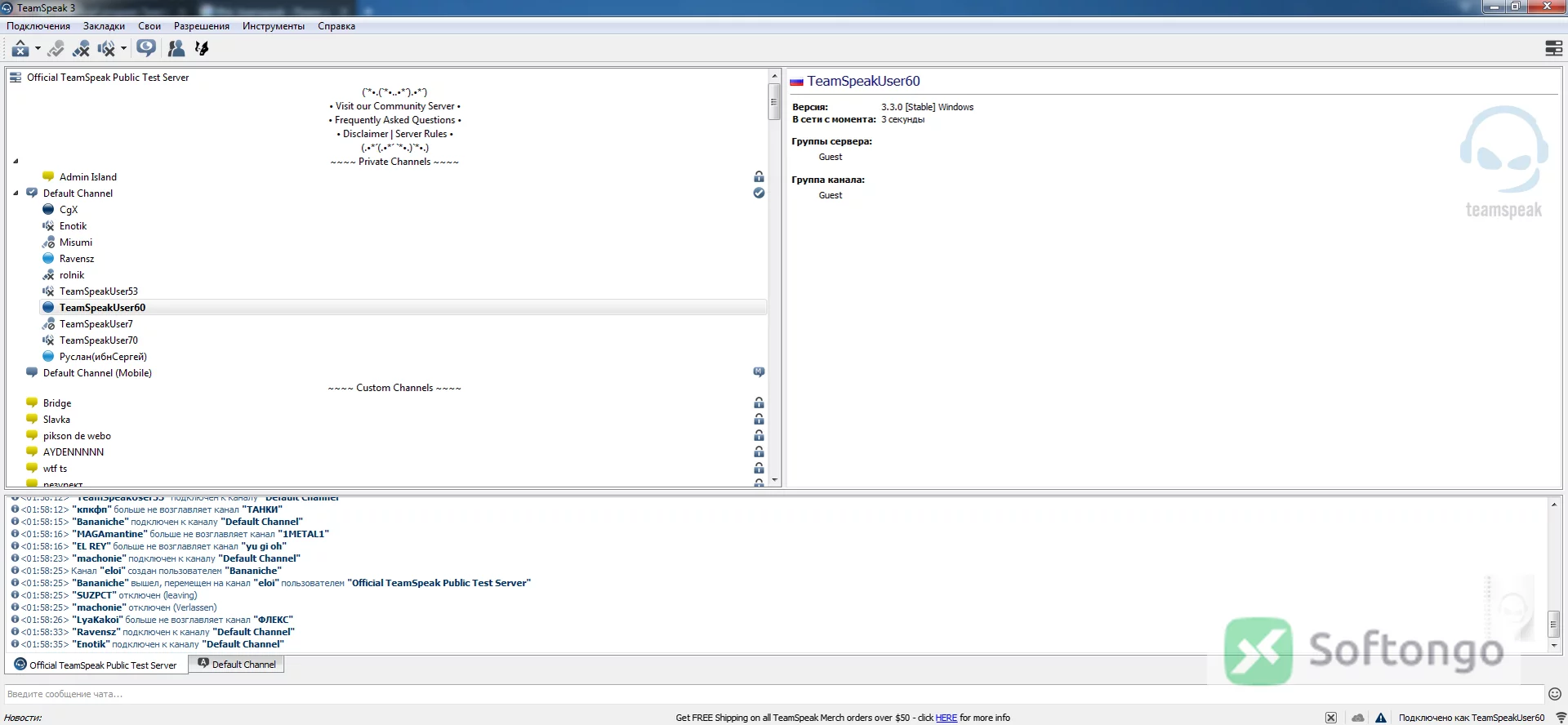Viewport: 1568px width, 725px height.
Task: Collapse the Default Channel tree
Action: click(16, 193)
